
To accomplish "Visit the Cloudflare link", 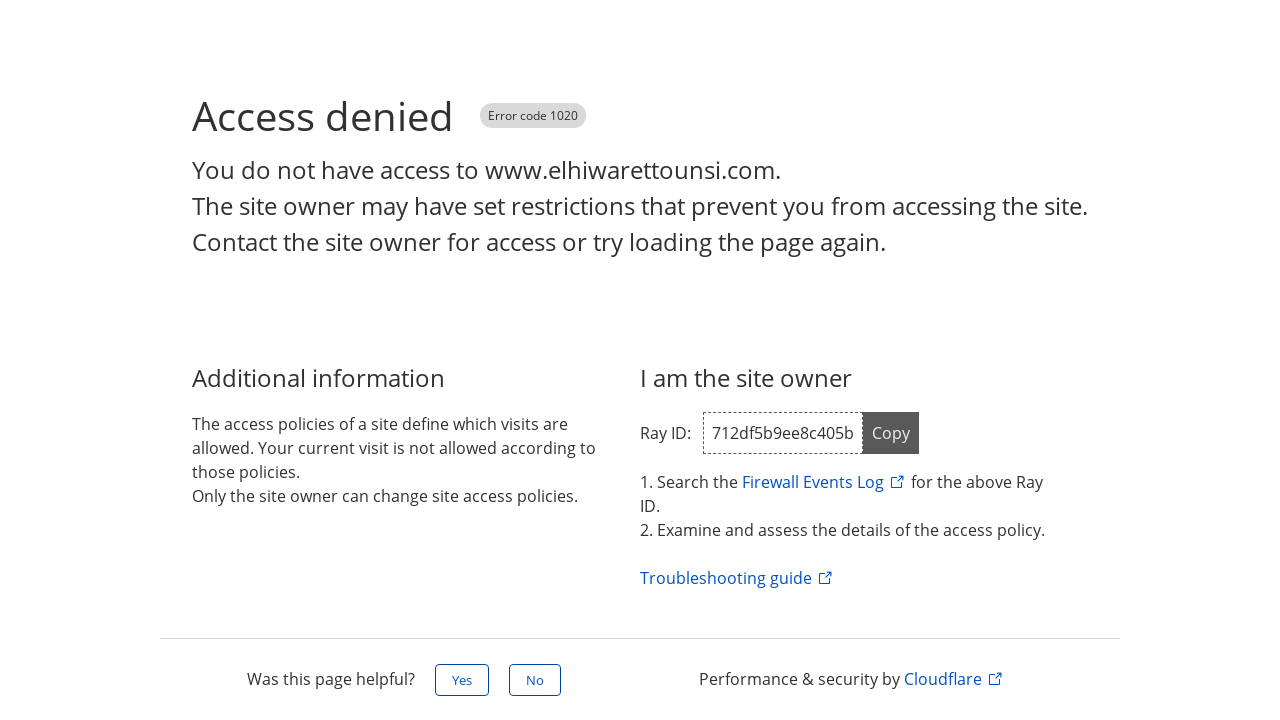I will 943,679.
